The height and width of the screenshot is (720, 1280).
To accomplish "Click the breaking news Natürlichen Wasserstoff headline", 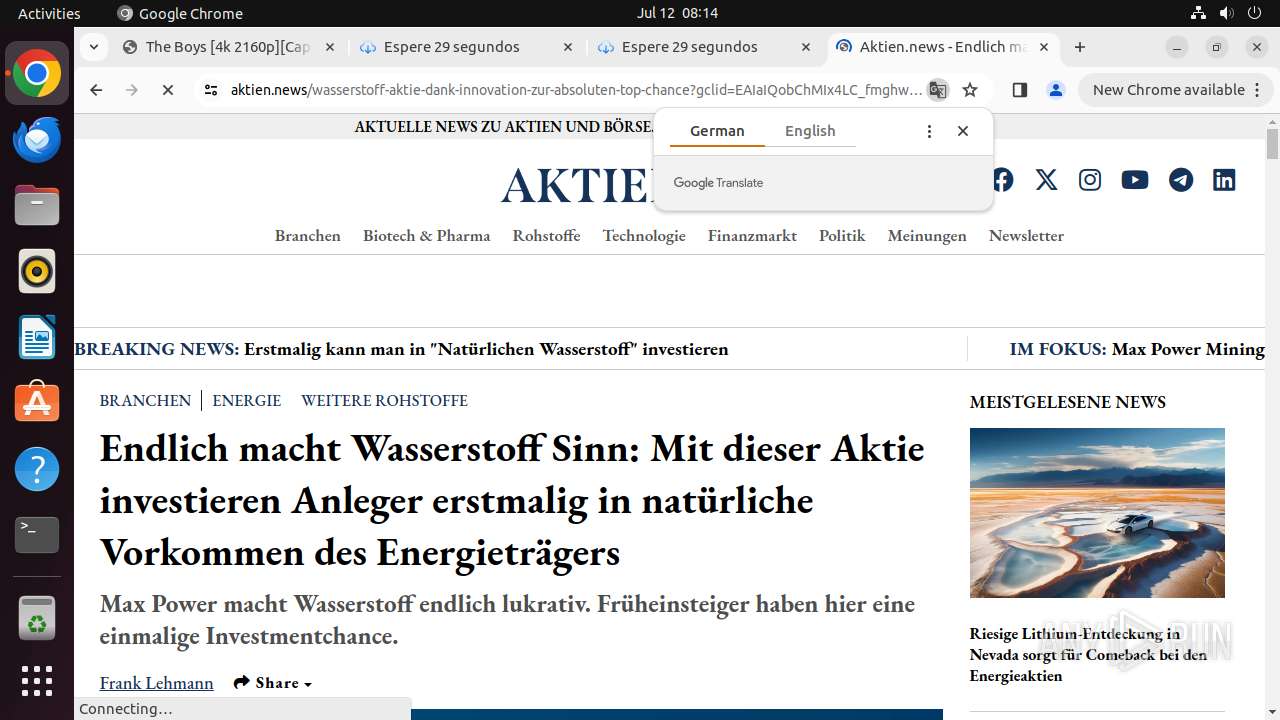I will pos(486,349).
